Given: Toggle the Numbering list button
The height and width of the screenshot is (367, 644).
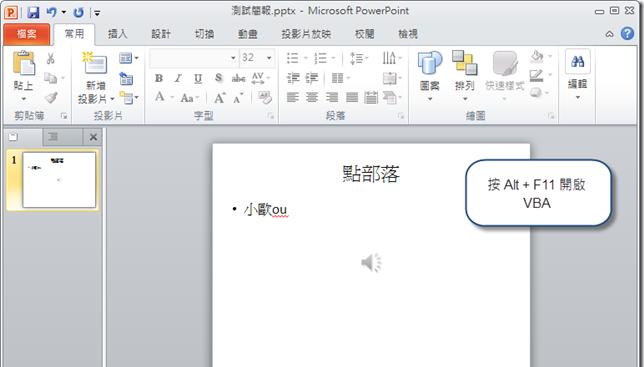Looking at the screenshot, I should point(320,58).
